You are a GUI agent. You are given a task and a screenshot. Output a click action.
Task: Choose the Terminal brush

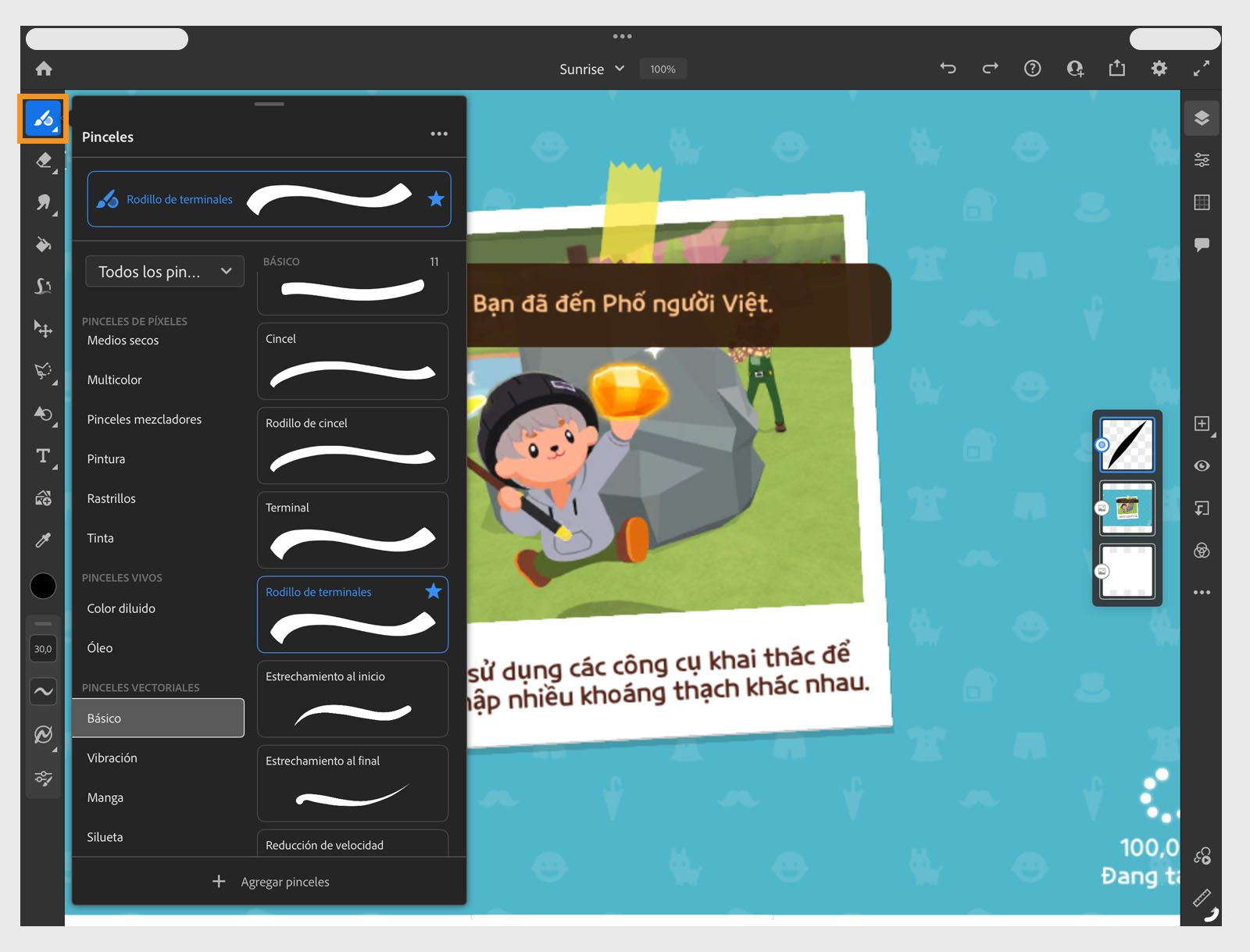pyautogui.click(x=352, y=530)
